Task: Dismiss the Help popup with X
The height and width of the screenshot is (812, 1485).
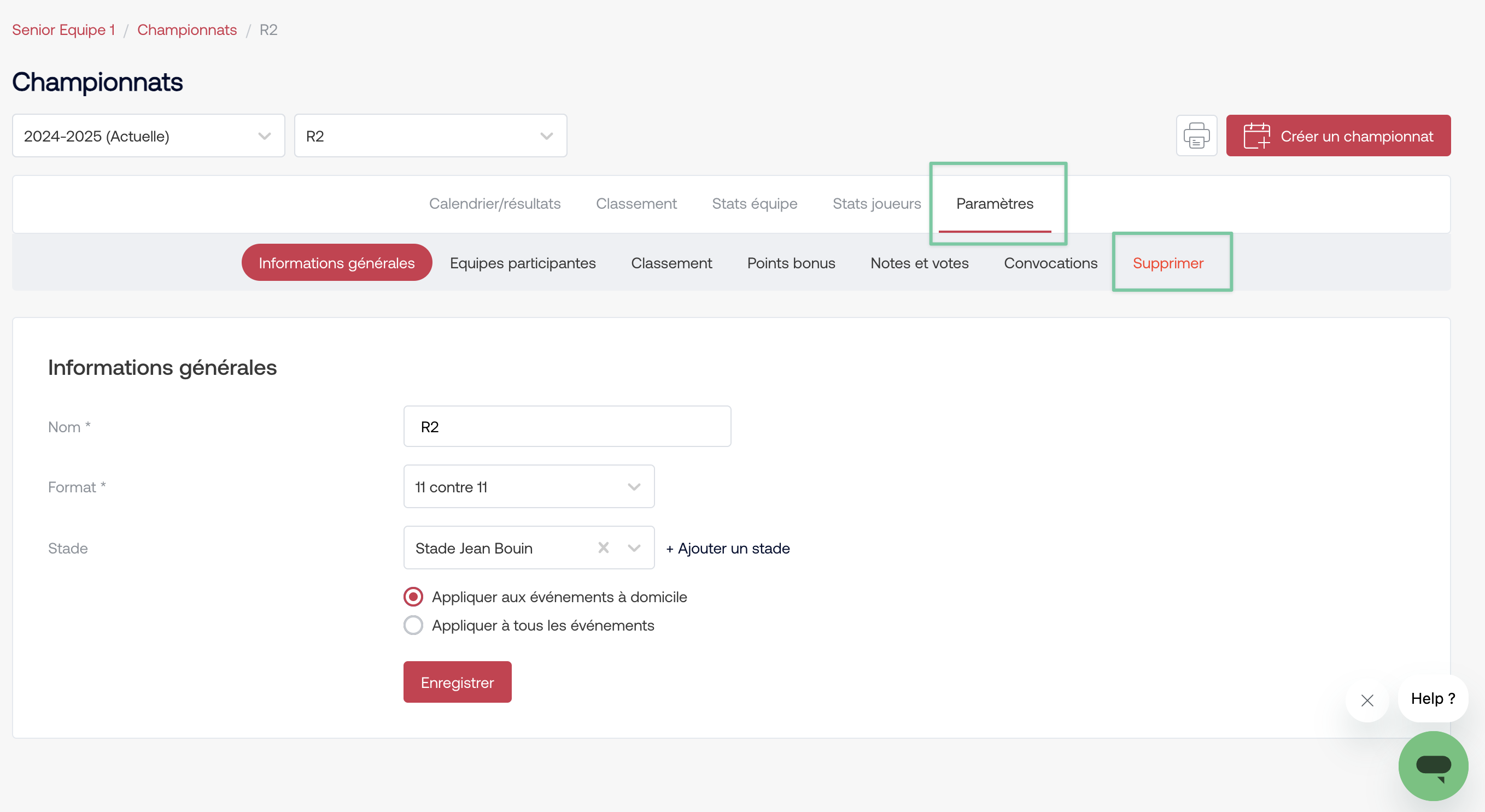Action: (1367, 700)
